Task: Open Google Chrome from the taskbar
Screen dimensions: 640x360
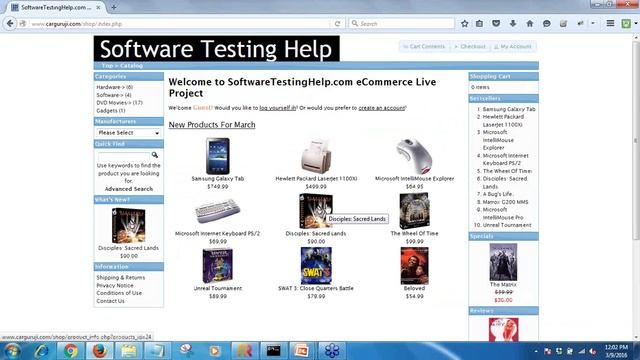Action: 70,351
